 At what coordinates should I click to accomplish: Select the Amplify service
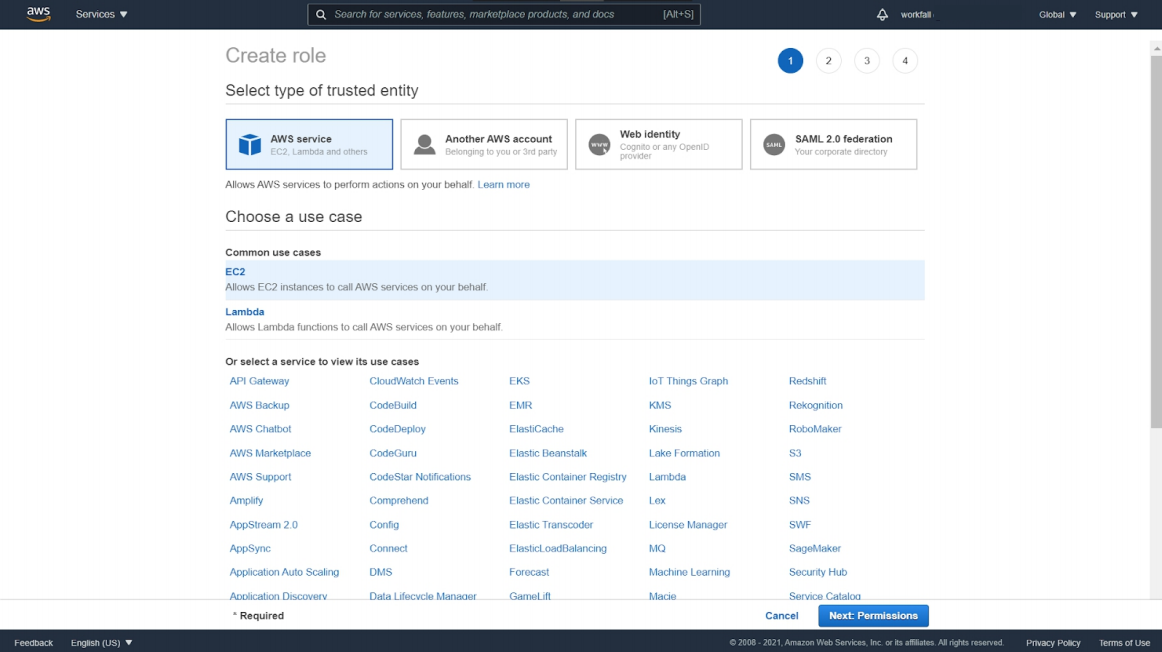pyautogui.click(x=246, y=500)
